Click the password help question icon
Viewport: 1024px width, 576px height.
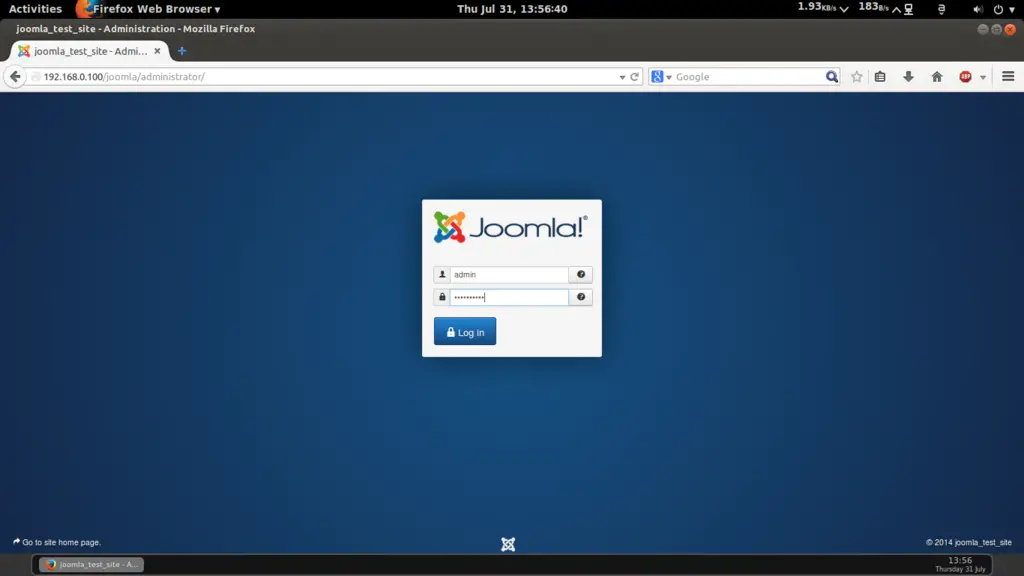pyautogui.click(x=581, y=297)
